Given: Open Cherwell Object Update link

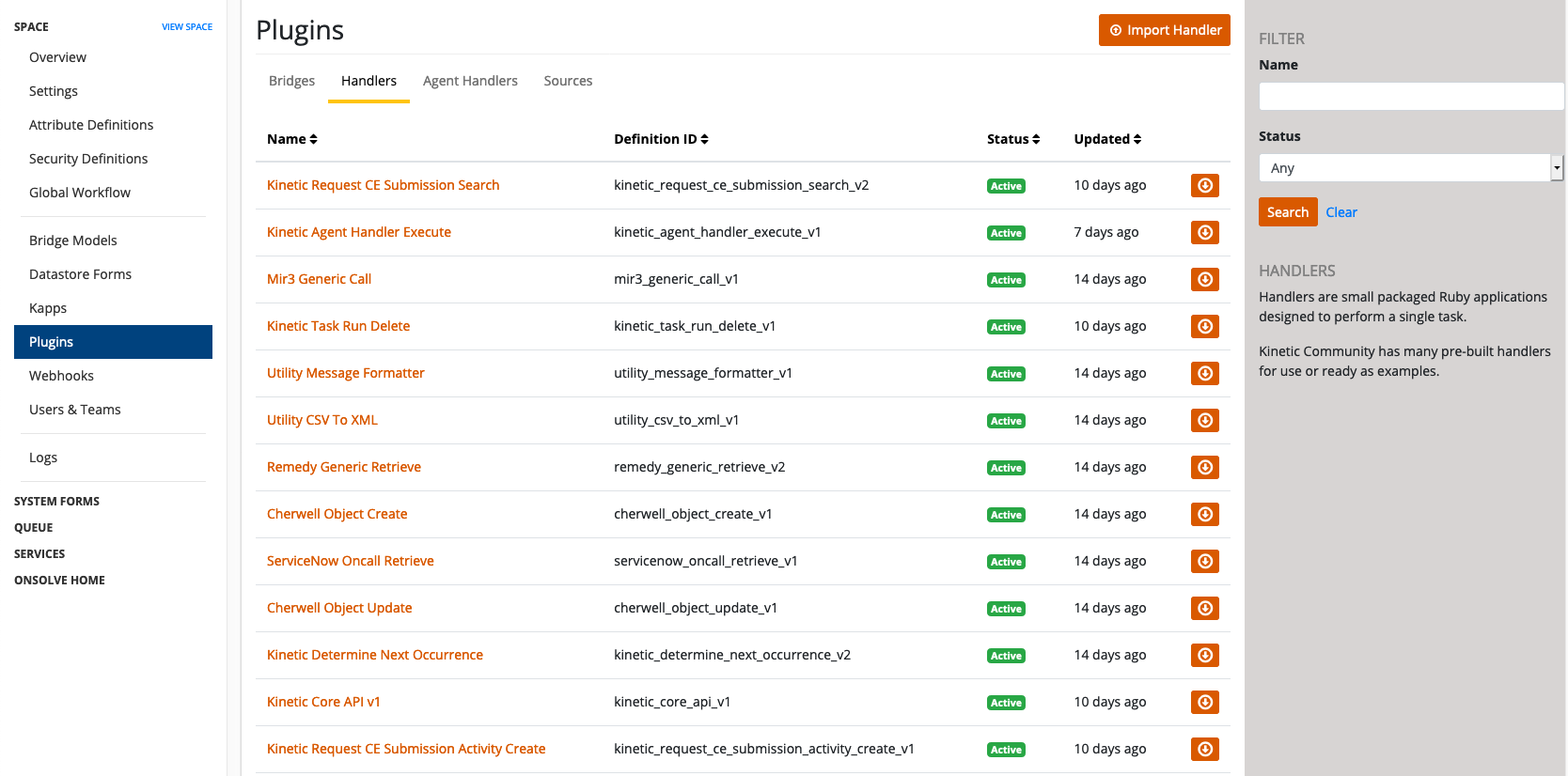Looking at the screenshot, I should pyautogui.click(x=339, y=608).
